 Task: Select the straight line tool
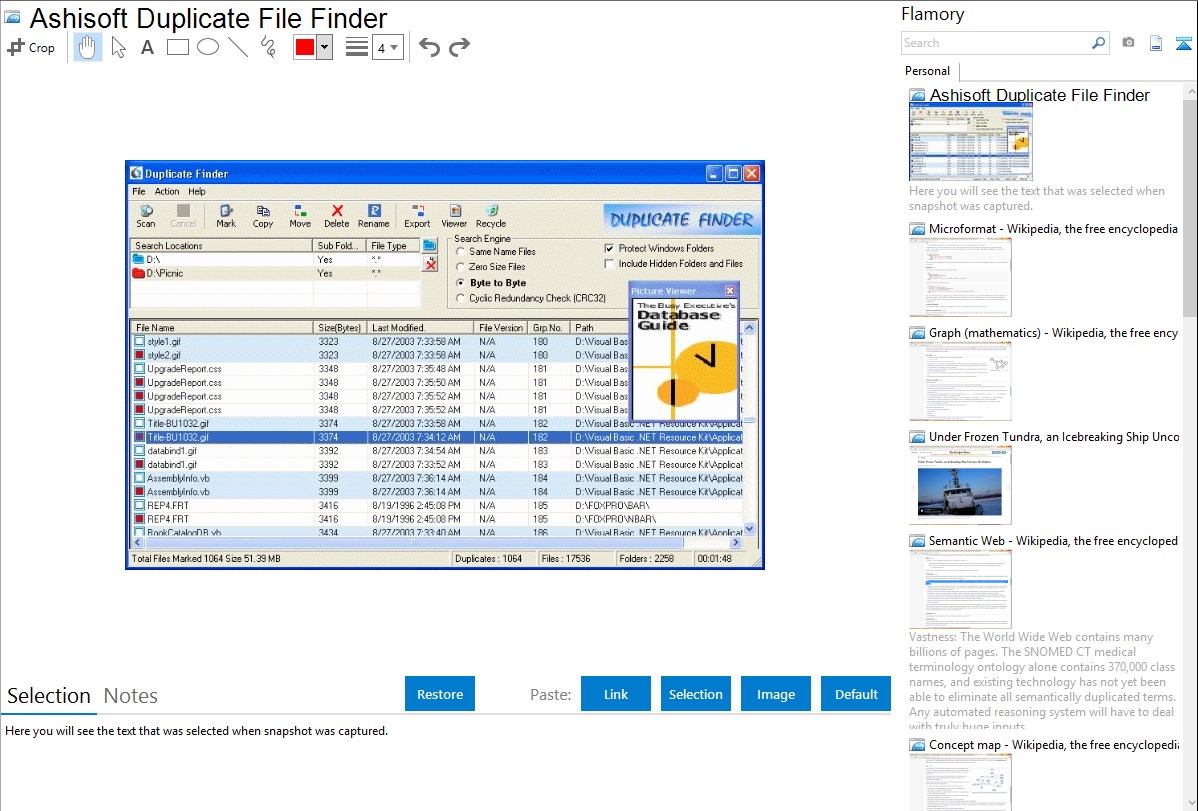click(x=238, y=47)
